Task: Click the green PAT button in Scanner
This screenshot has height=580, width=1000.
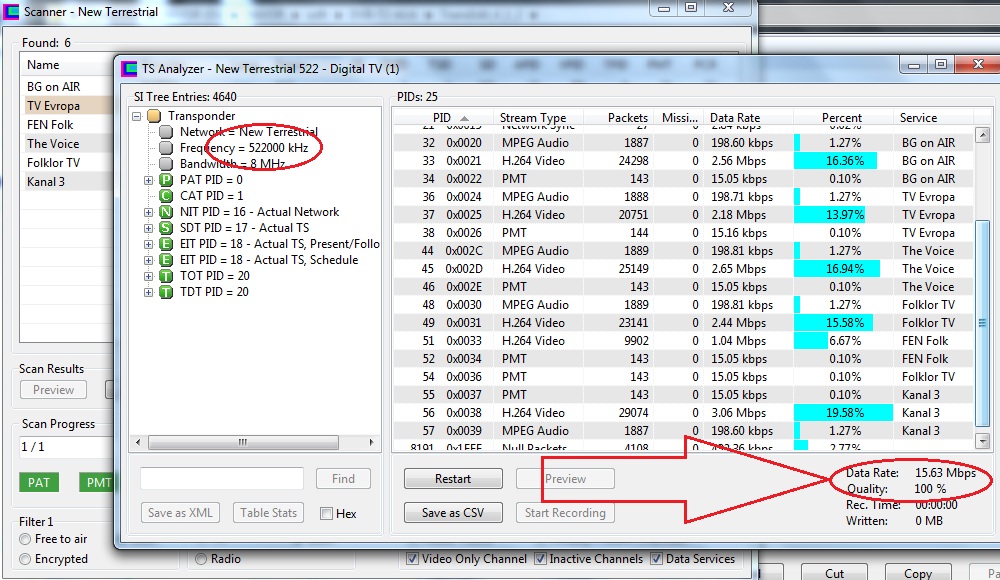Action: click(x=39, y=482)
